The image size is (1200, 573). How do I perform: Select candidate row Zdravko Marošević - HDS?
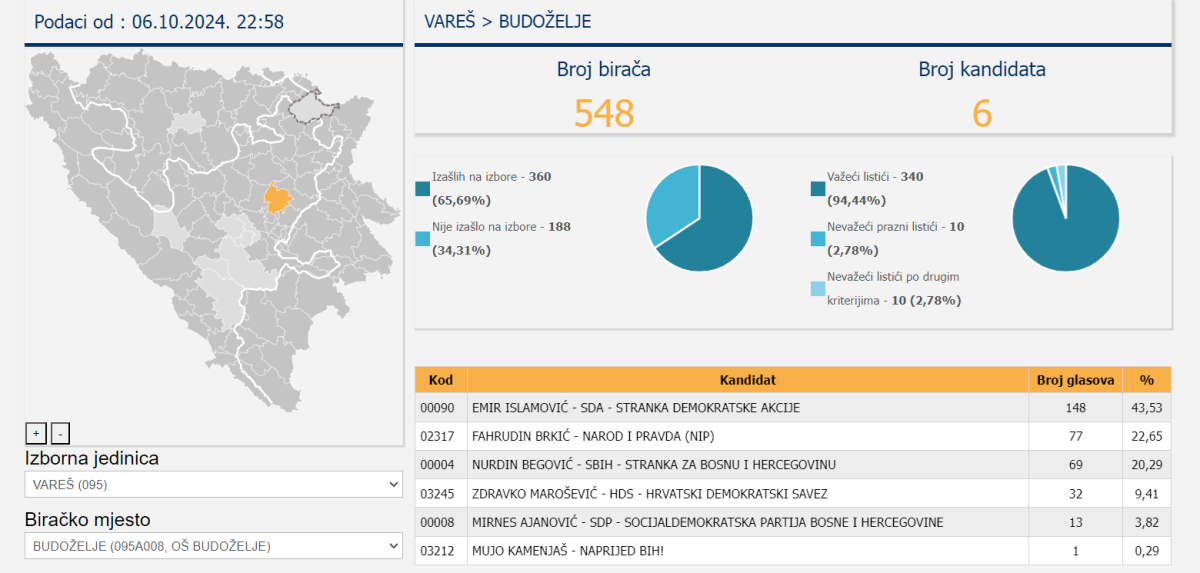click(x=793, y=494)
